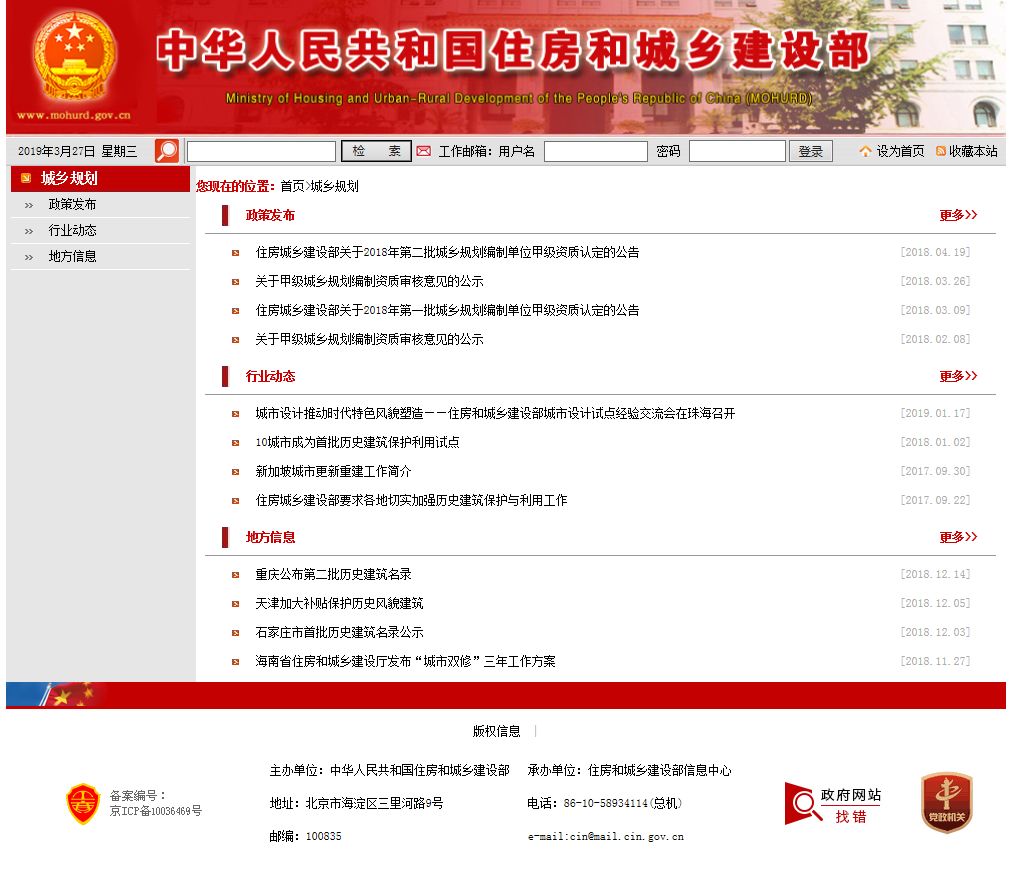Click the 登录 login button
Screen dimensions: 1016x872
point(811,151)
